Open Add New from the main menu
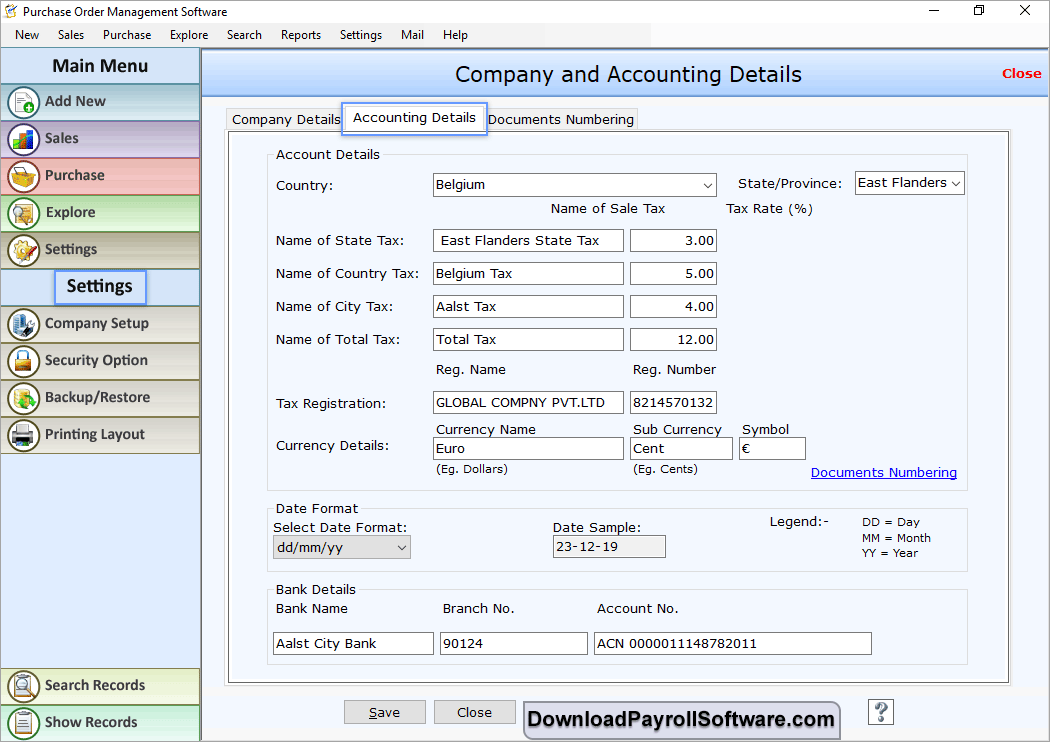 [x=100, y=102]
